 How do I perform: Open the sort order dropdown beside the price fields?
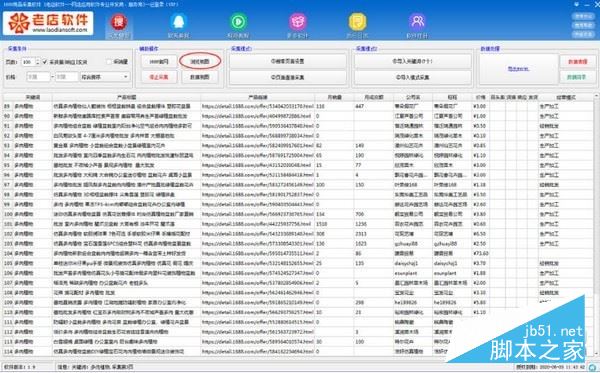point(104,77)
